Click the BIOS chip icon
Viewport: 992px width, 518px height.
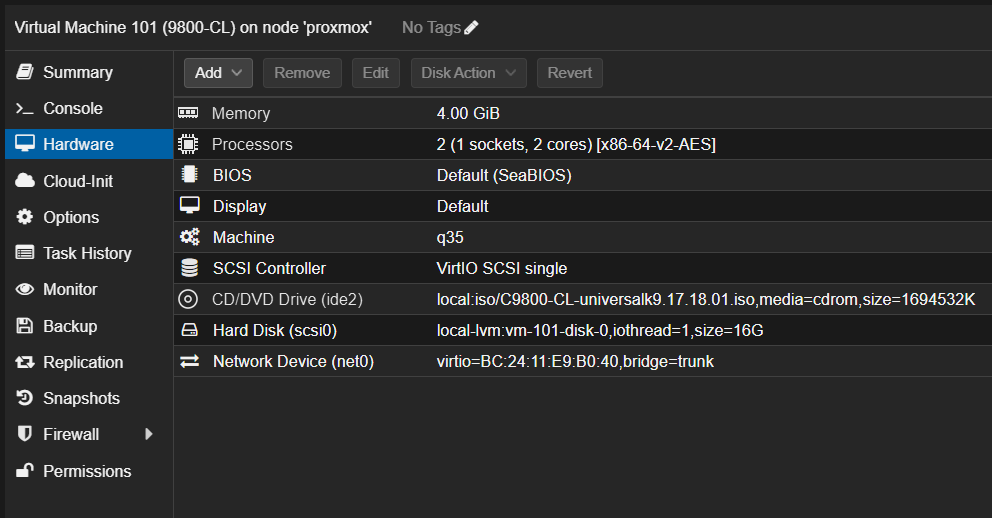tap(189, 175)
